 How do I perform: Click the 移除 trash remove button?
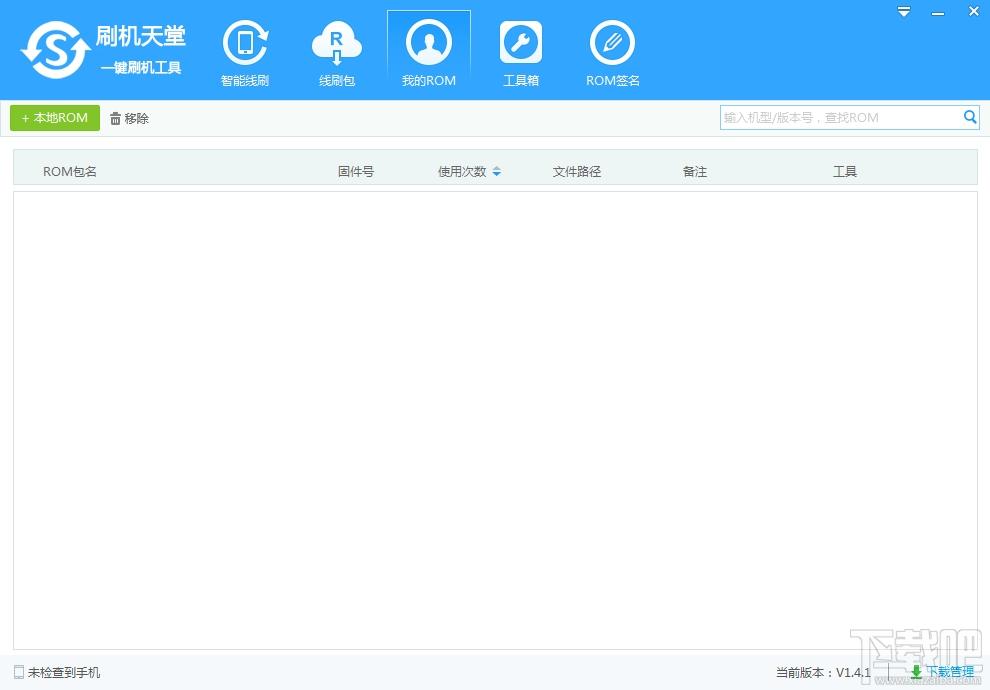coord(129,118)
